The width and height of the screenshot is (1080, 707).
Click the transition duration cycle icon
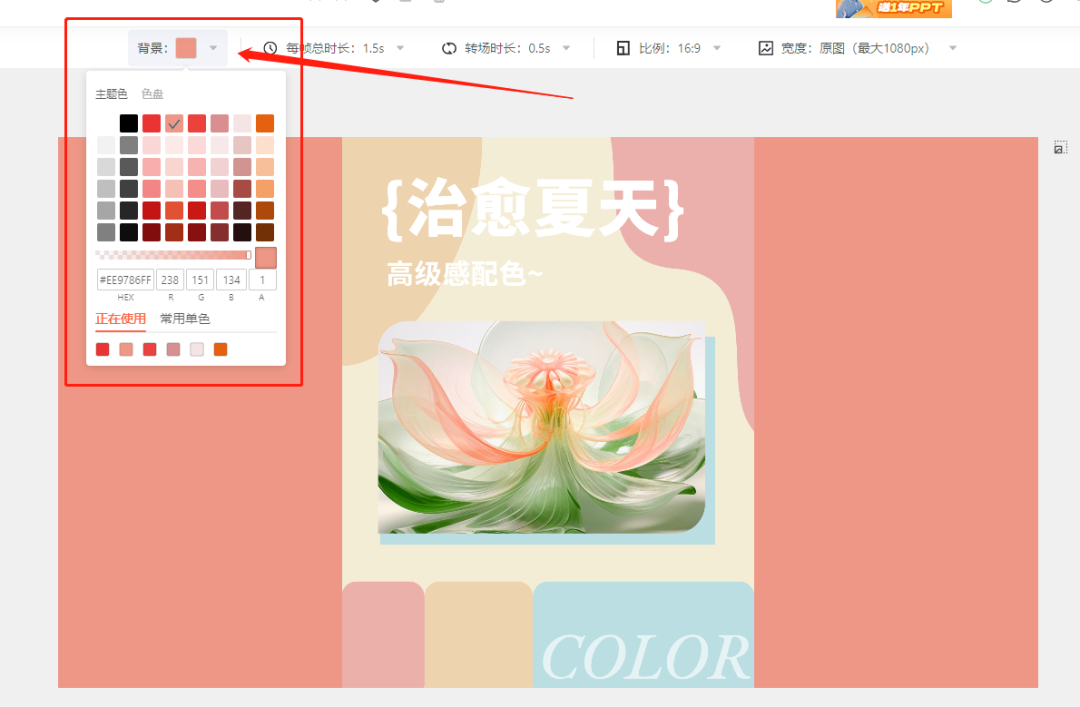(x=449, y=48)
